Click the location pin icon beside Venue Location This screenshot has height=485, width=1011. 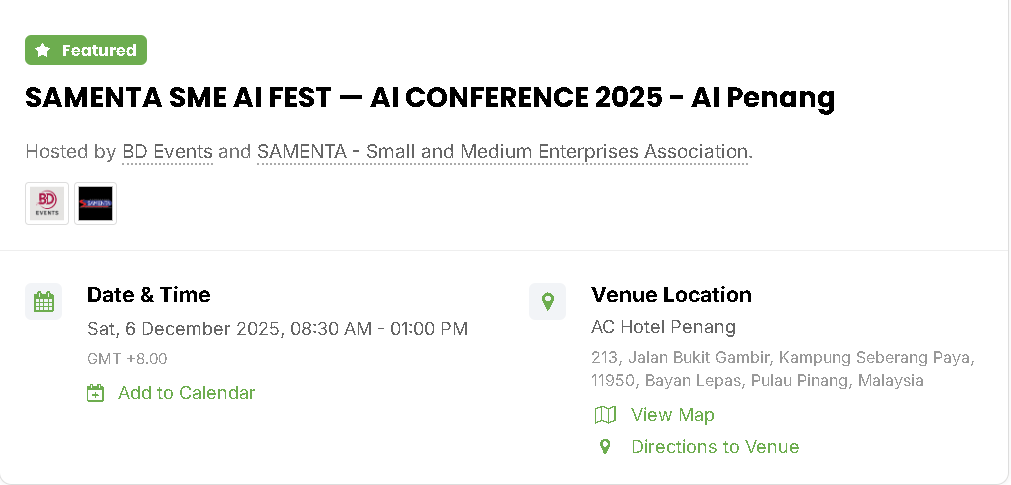coord(547,302)
